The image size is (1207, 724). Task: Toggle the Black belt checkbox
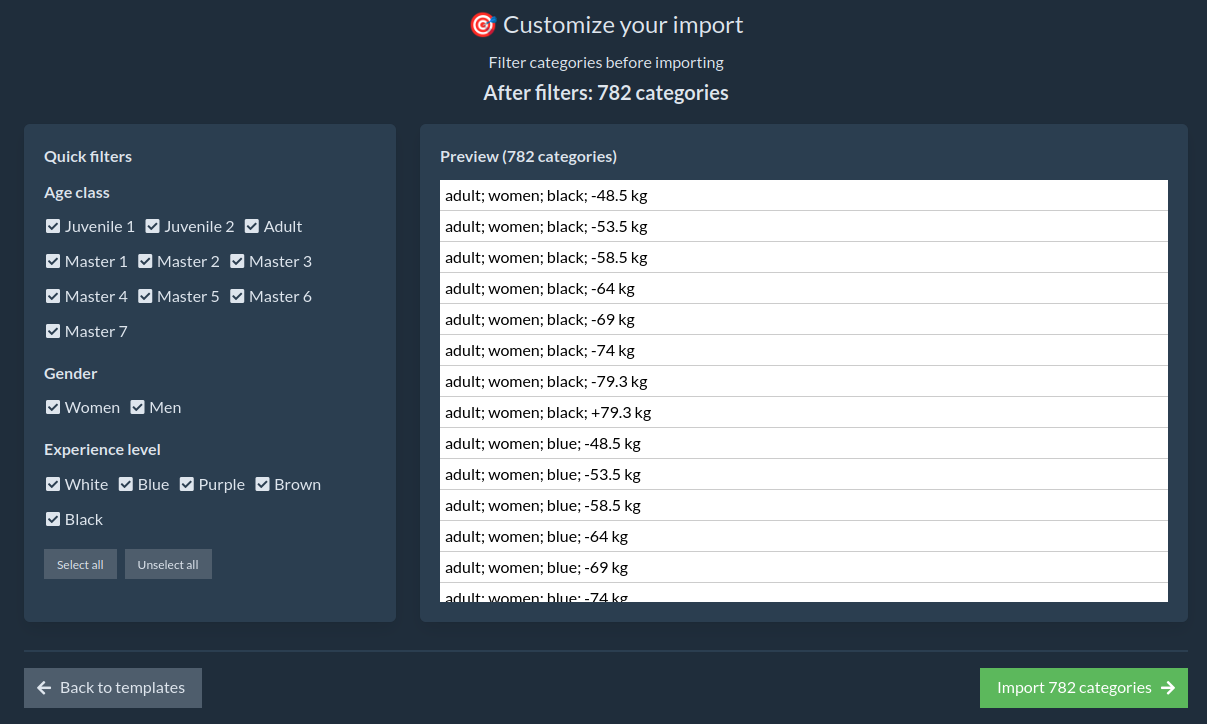coord(53,520)
